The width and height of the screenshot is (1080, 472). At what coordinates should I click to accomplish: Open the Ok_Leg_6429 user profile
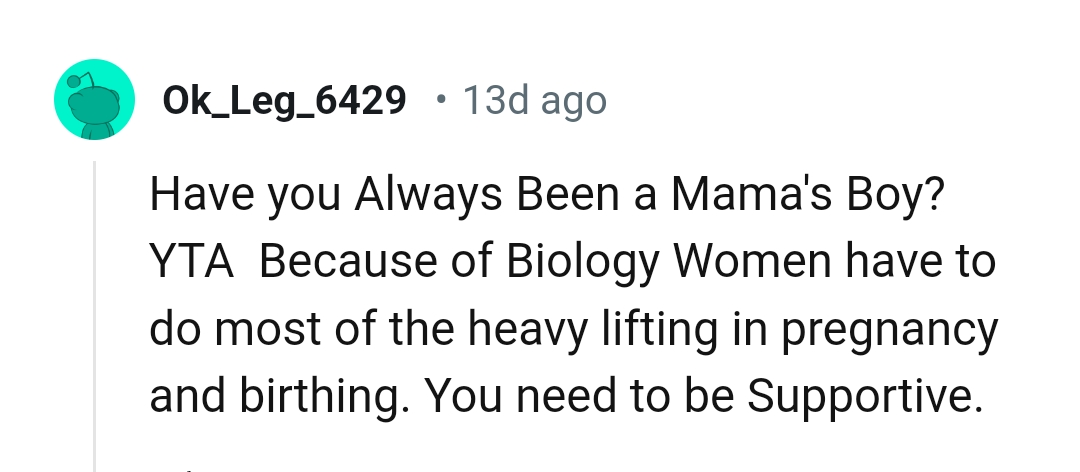pyautogui.click(x=286, y=101)
